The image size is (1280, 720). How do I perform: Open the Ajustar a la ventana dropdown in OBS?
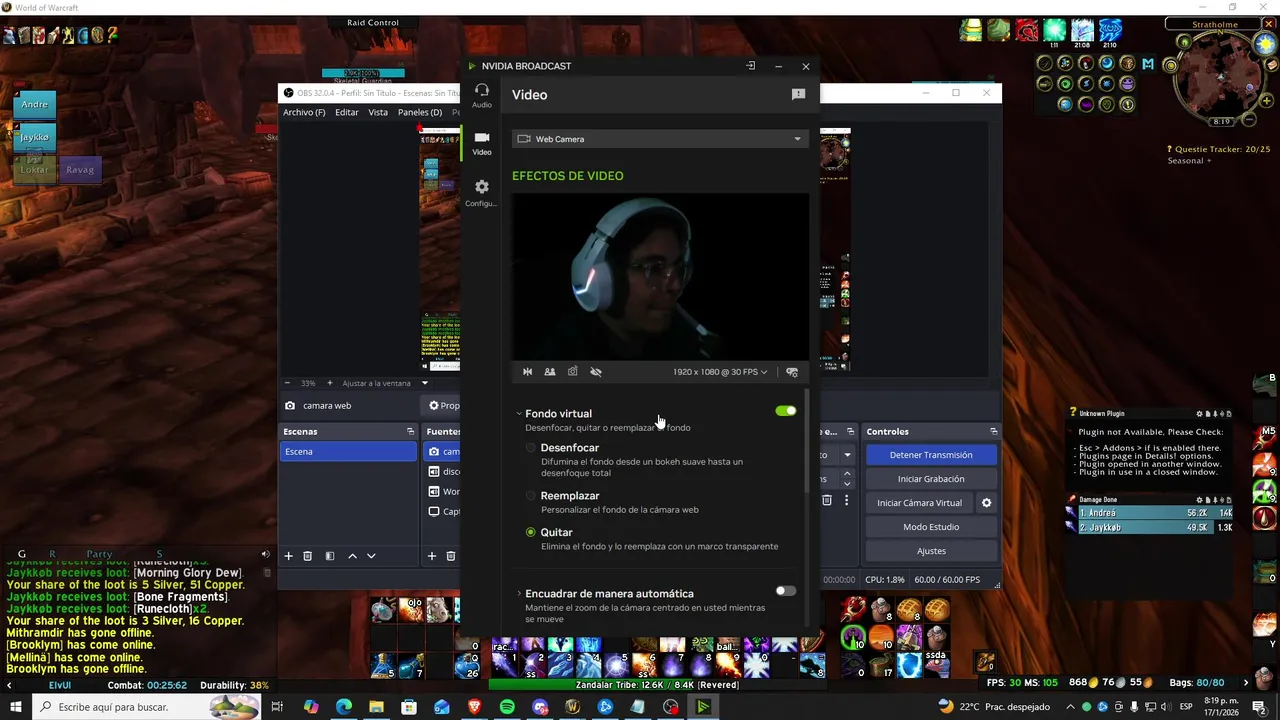[385, 383]
